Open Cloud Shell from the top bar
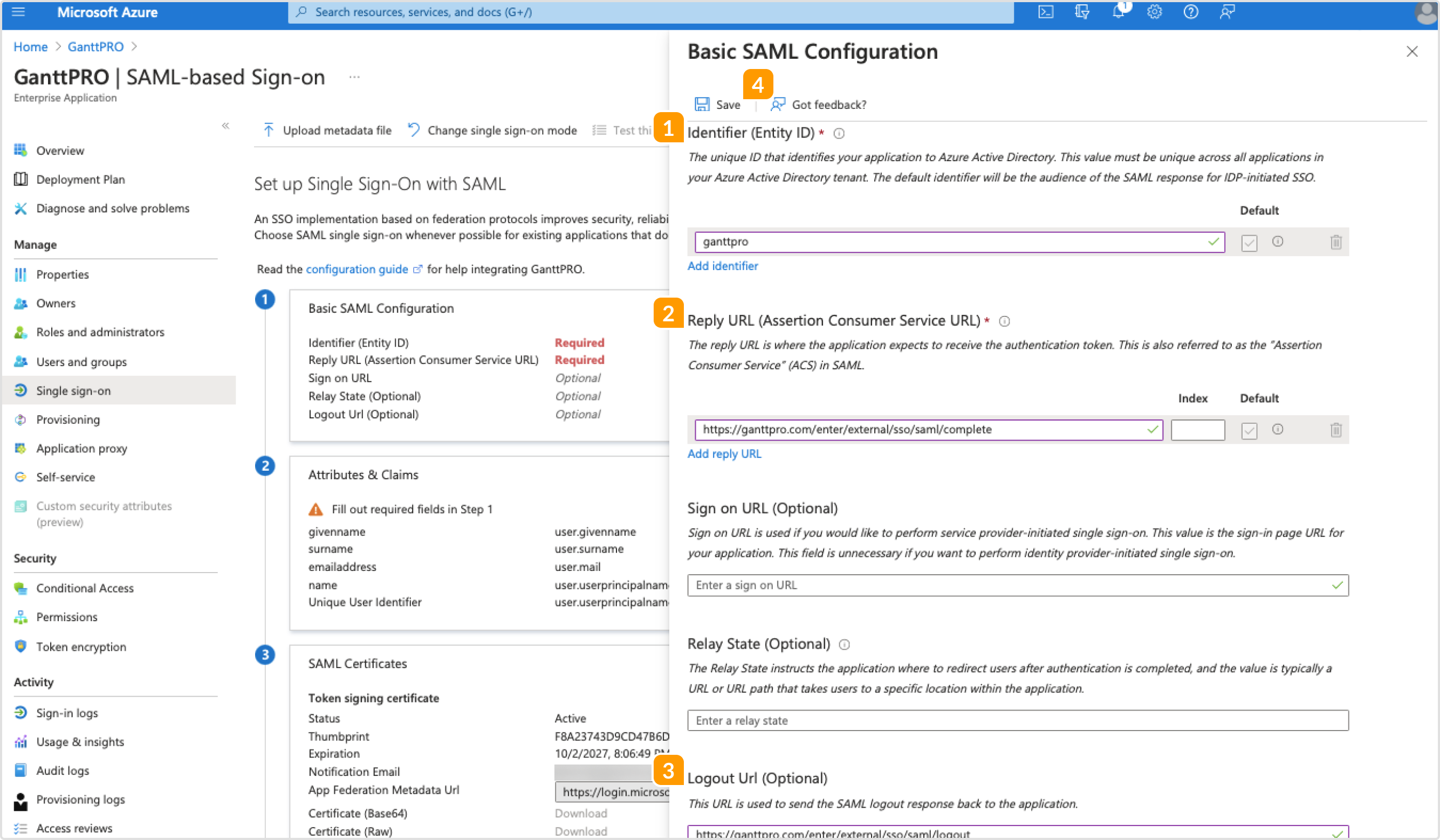The height and width of the screenshot is (840, 1440). point(1046,12)
